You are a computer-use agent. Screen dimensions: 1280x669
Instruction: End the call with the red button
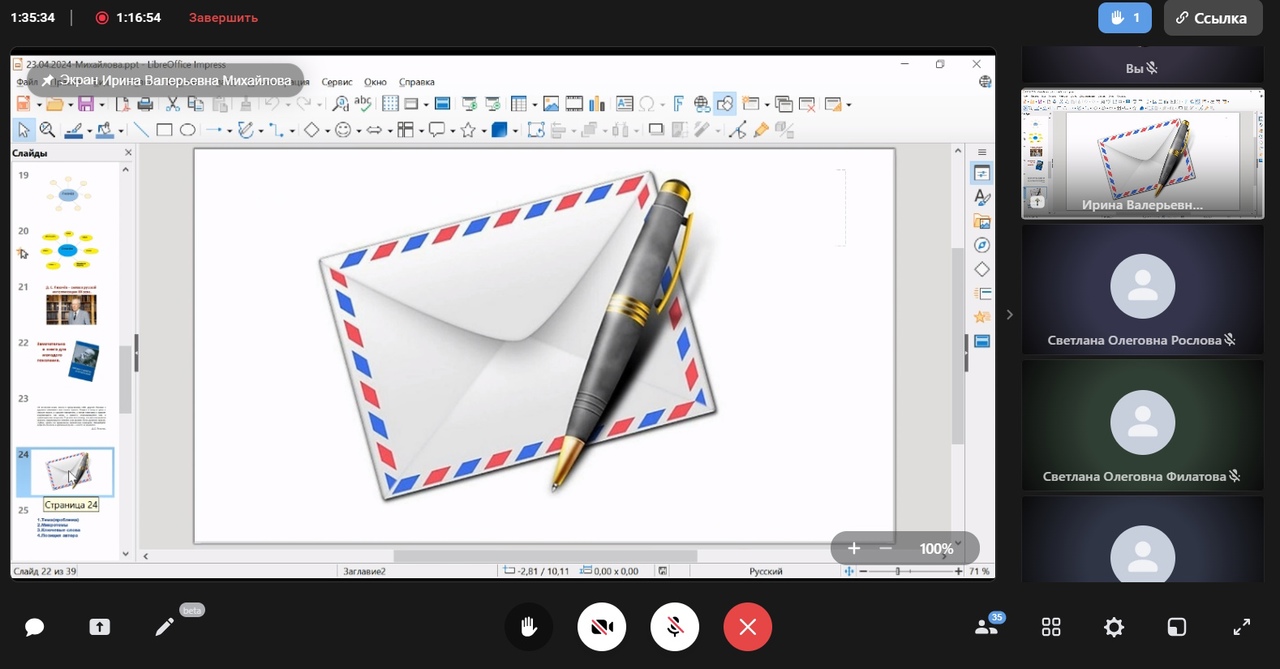(x=748, y=627)
